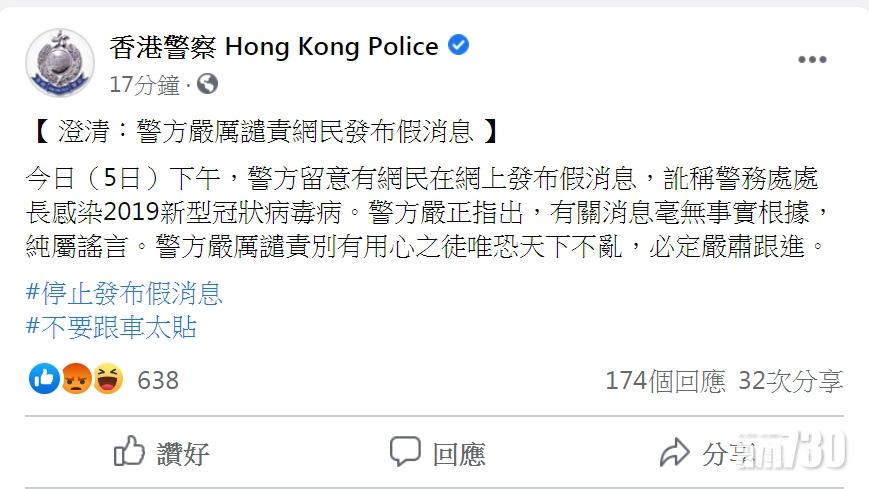View the 638 reactions count
This screenshot has width=869, height=489.
157,380
